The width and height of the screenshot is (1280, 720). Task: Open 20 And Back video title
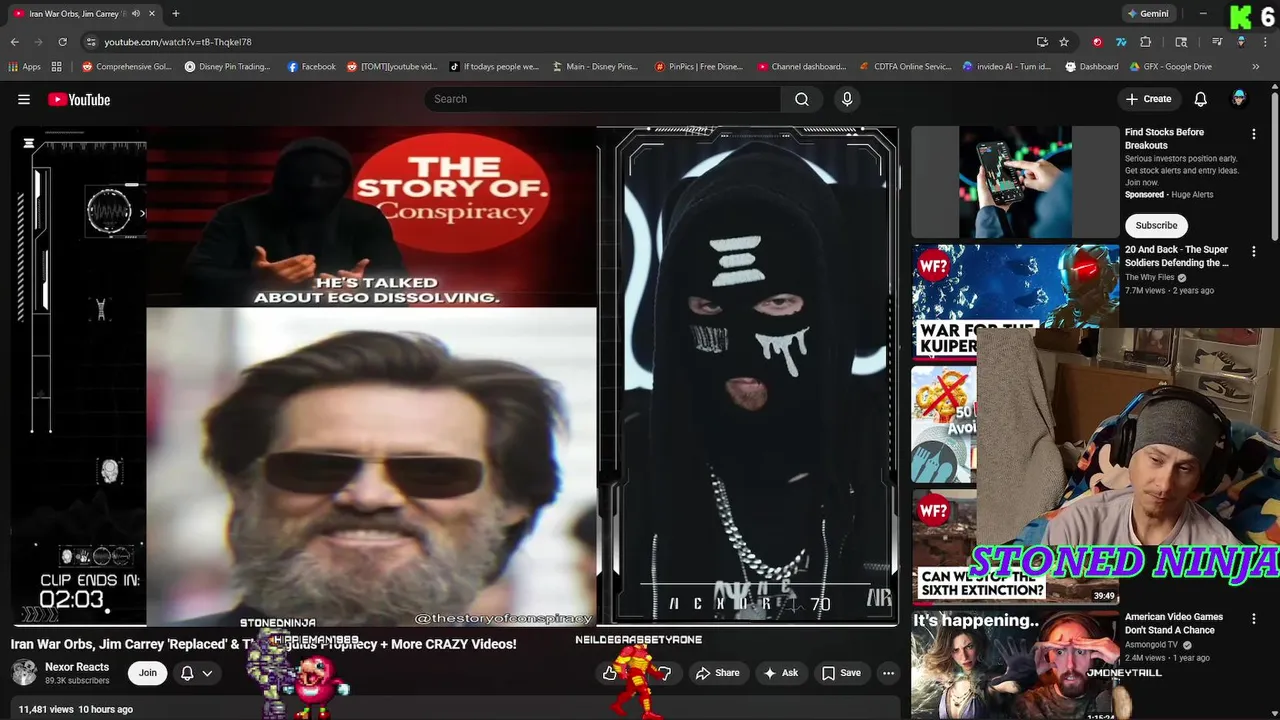(x=1177, y=256)
